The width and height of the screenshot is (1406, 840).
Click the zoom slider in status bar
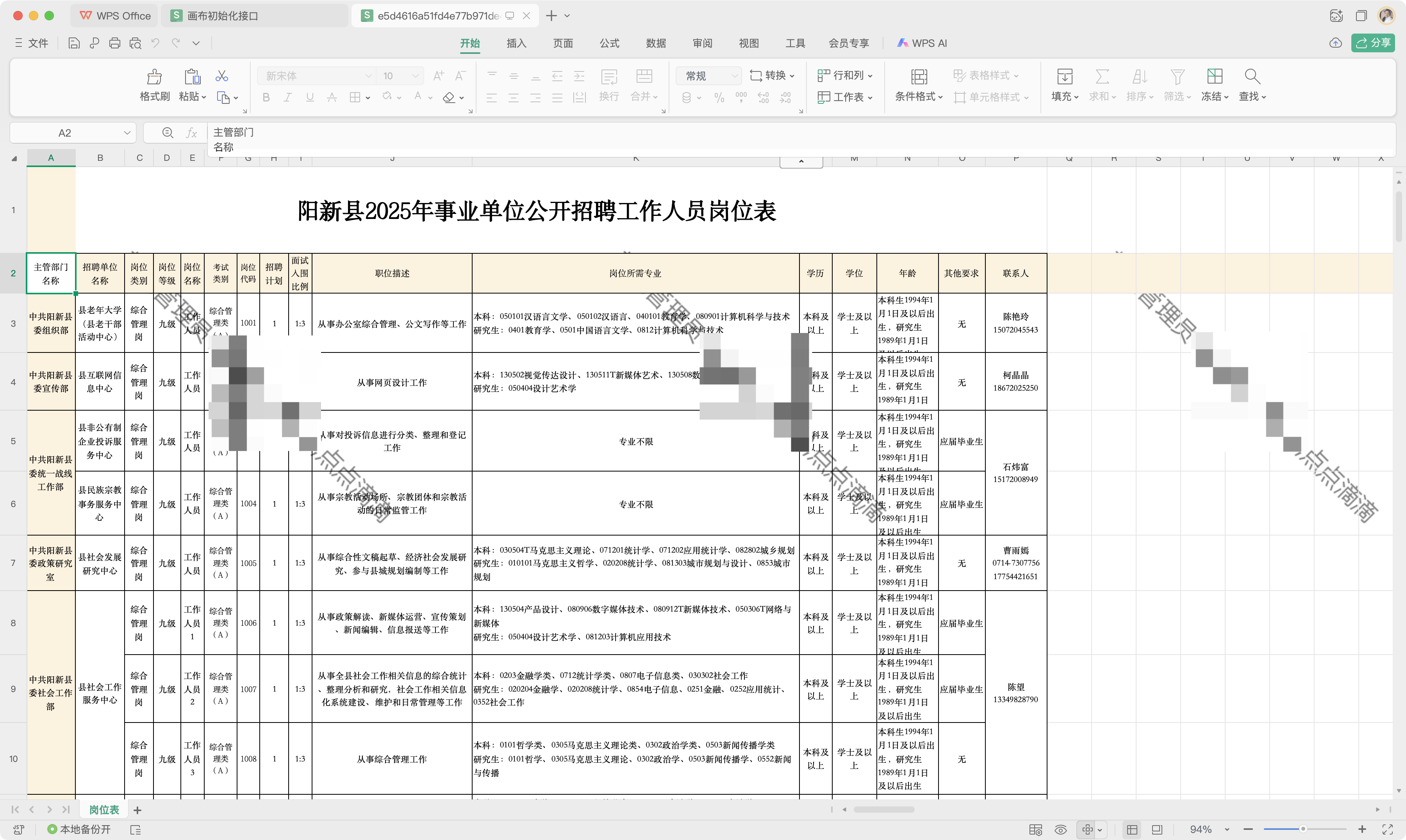pos(1303,829)
